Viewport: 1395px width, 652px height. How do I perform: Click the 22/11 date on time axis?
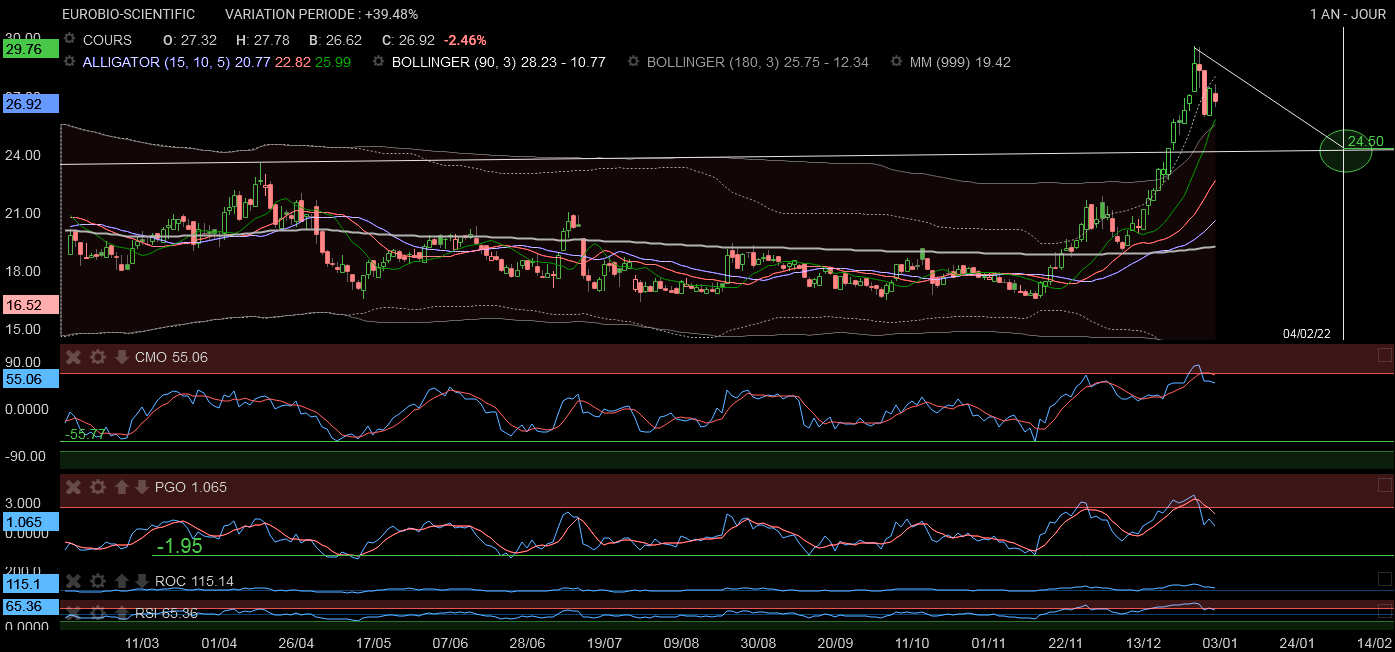pyautogui.click(x=1068, y=643)
